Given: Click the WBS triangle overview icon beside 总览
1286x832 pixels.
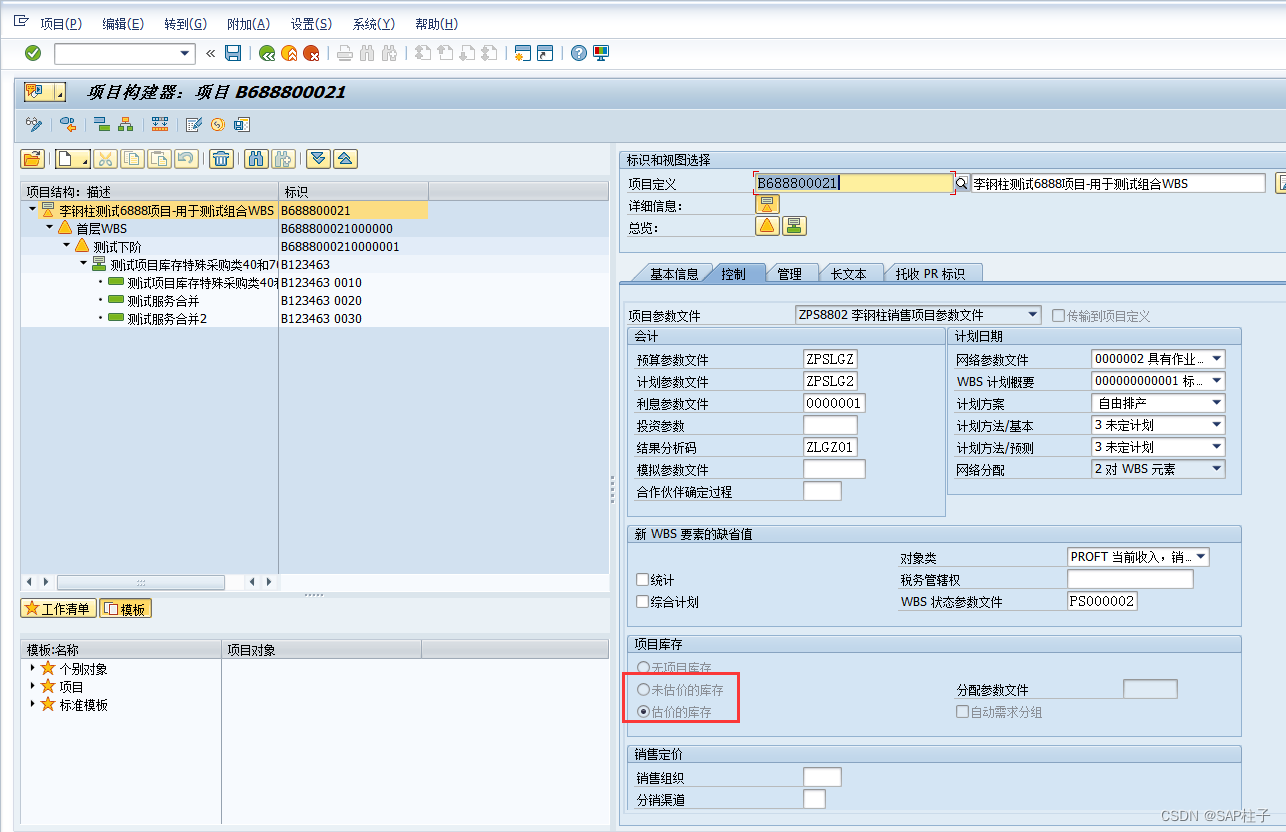Looking at the screenshot, I should 767,225.
